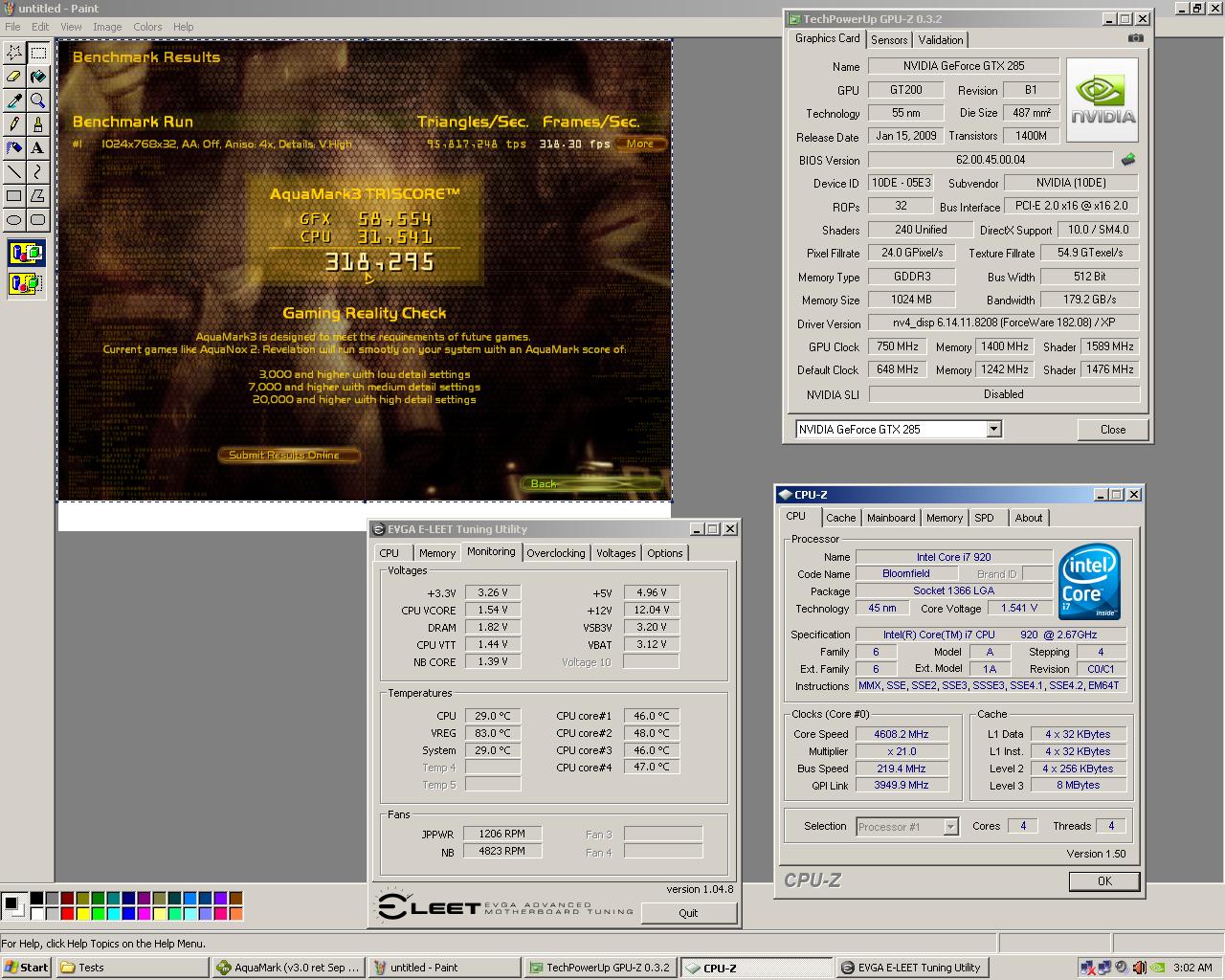Open the Image menu in Paint
This screenshot has height=980, width=1225.
[x=106, y=27]
